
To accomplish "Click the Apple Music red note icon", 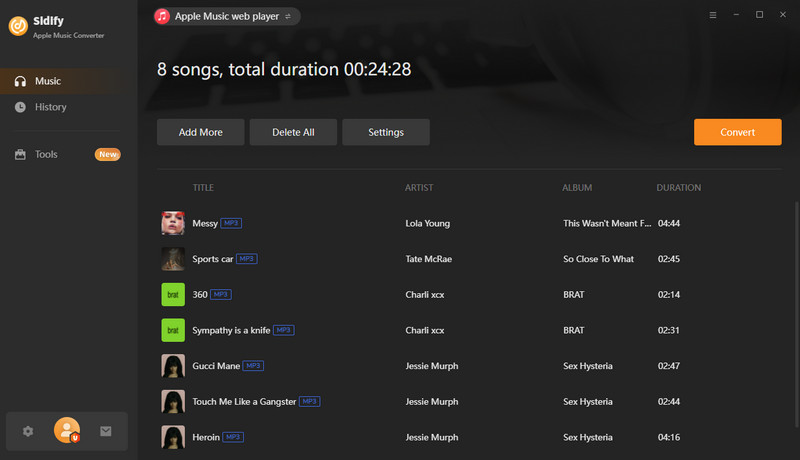I will 162,16.
